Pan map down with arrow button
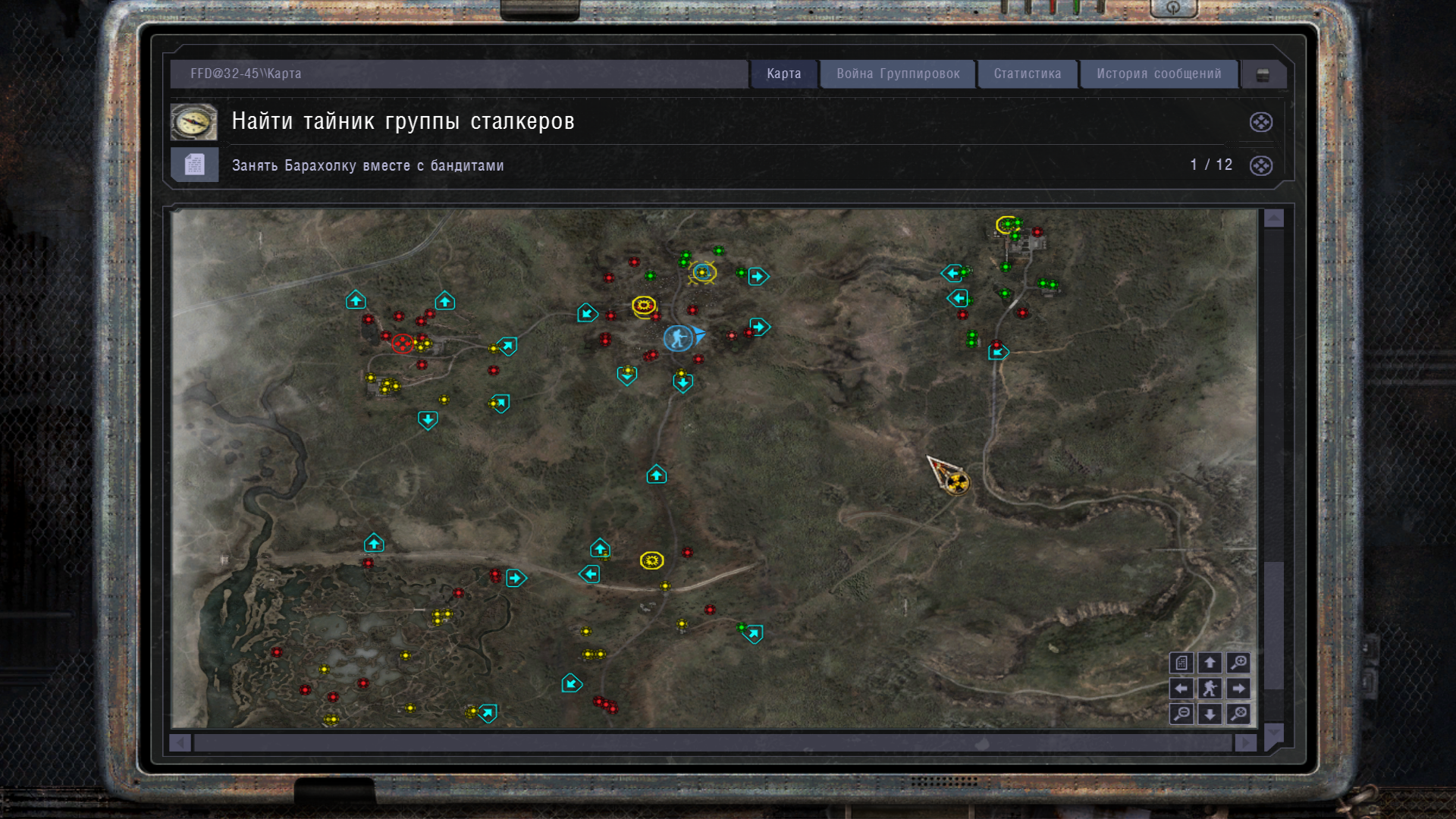This screenshot has height=819, width=1456. pos(1210,714)
